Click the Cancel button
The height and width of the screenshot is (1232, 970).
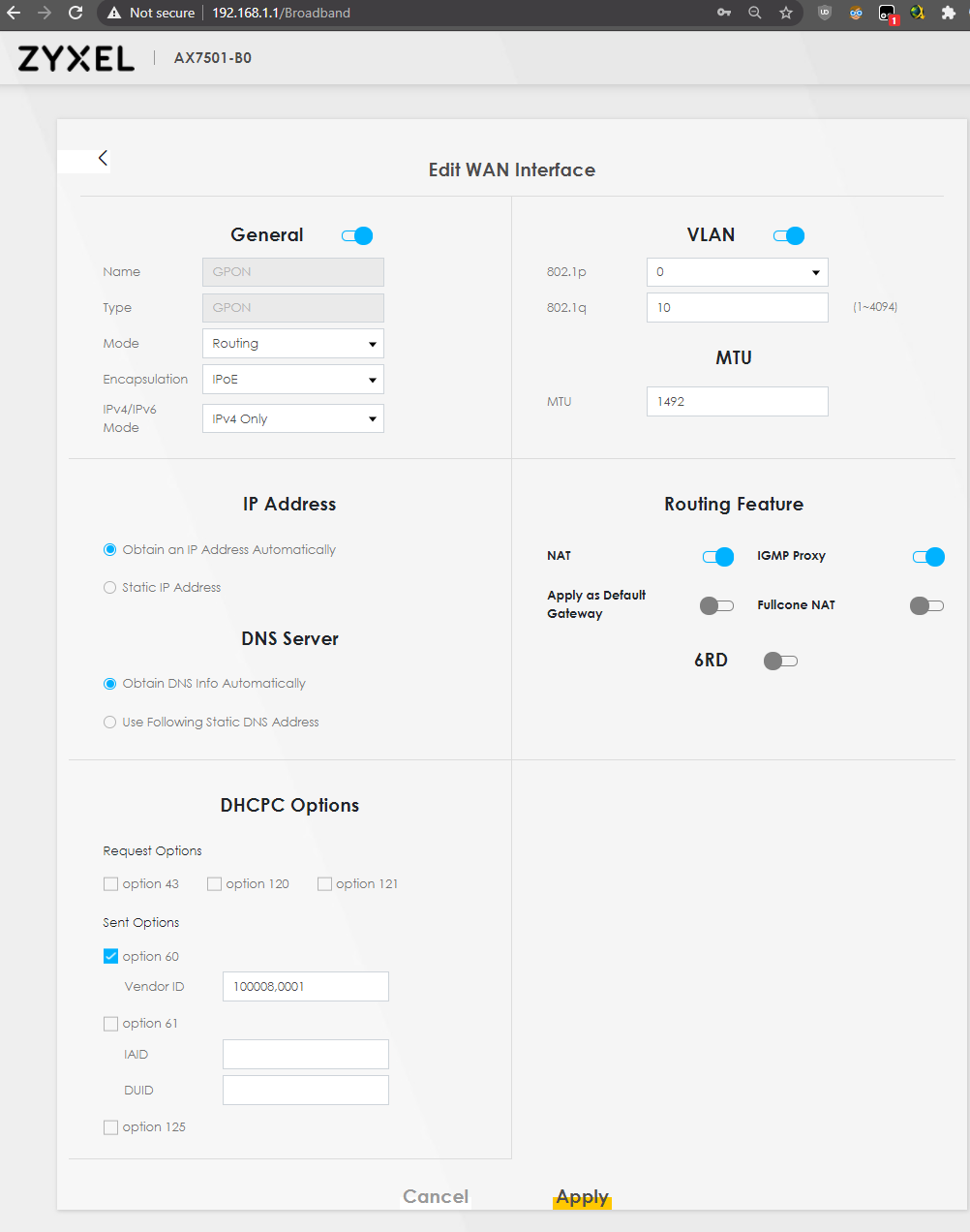coord(436,1197)
